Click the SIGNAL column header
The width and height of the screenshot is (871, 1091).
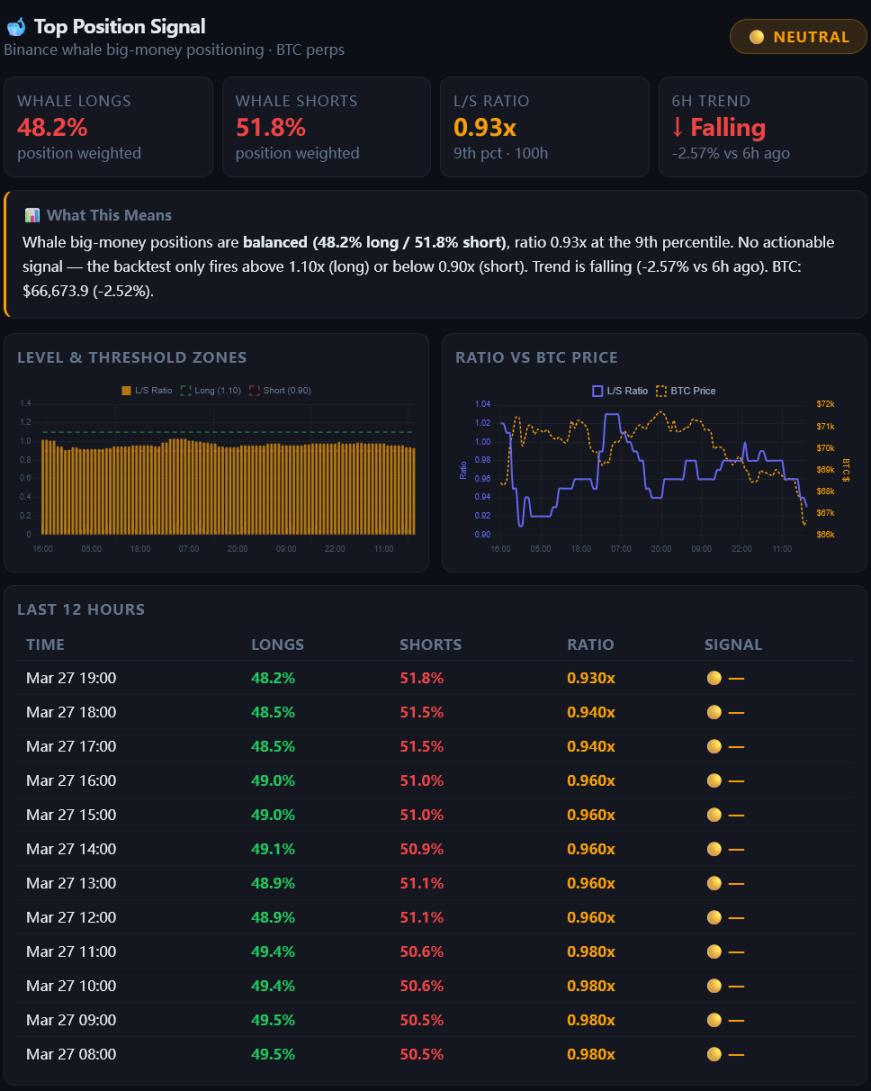click(733, 644)
